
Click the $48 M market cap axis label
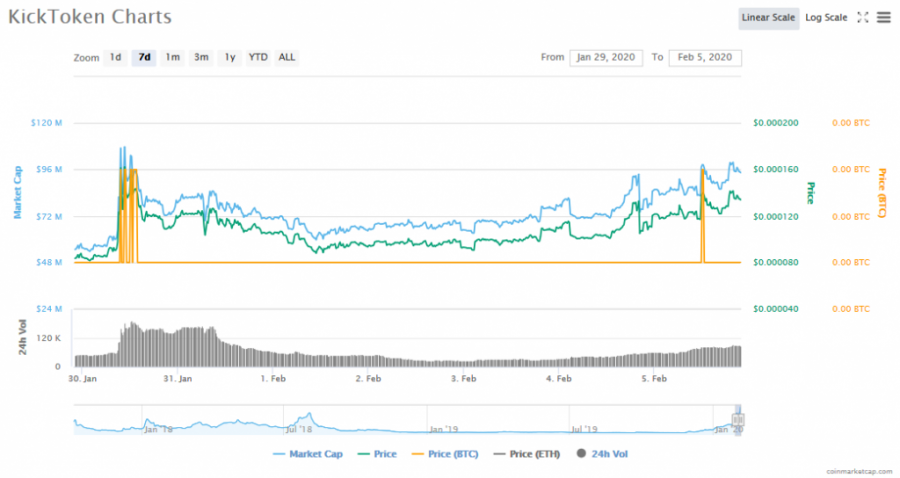coord(49,262)
